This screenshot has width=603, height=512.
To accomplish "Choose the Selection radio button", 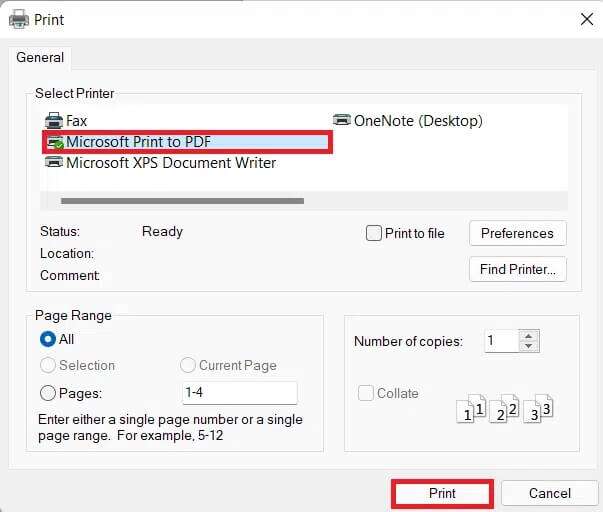I will (48, 365).
